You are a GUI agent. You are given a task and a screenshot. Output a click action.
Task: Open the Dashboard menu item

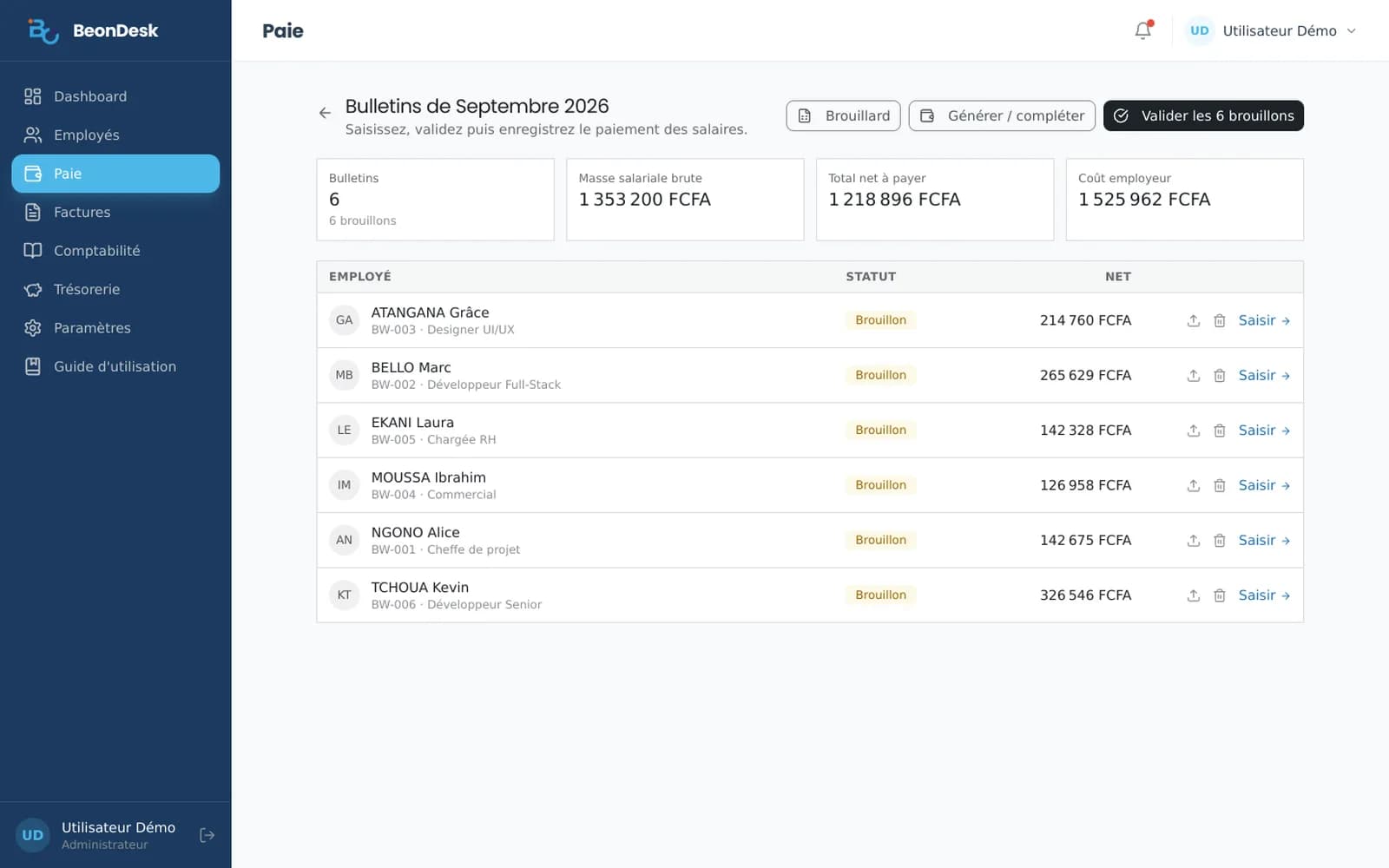(x=115, y=96)
